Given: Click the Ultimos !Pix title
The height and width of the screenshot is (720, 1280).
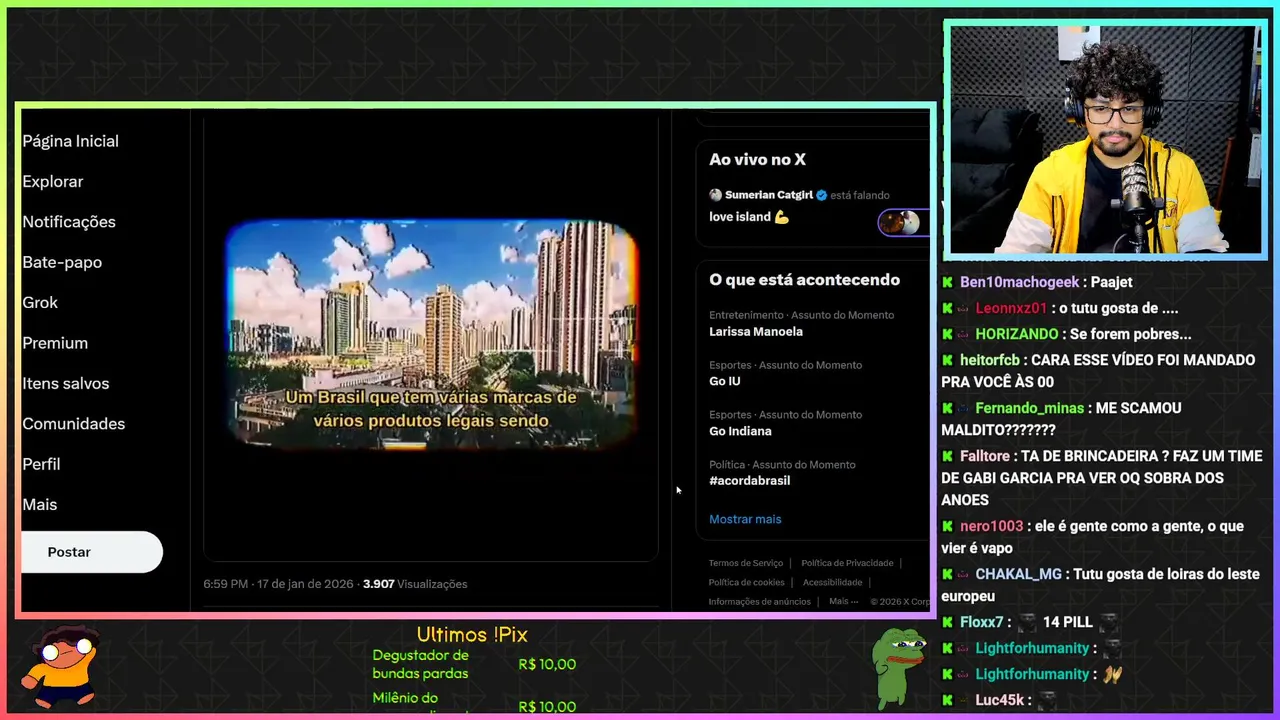Looking at the screenshot, I should pyautogui.click(x=472, y=635).
